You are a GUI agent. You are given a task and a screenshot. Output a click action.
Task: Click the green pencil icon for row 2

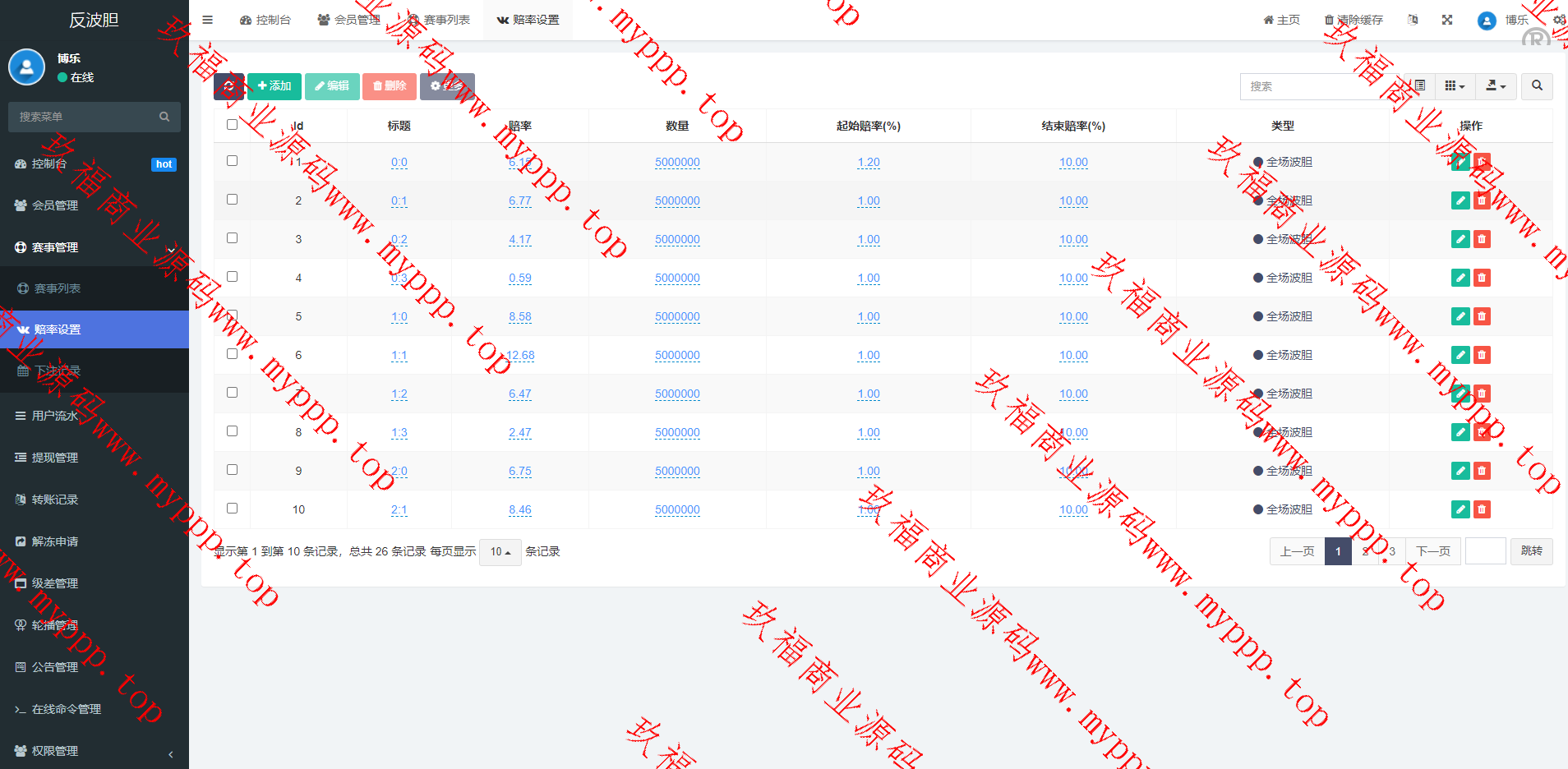click(x=1460, y=200)
